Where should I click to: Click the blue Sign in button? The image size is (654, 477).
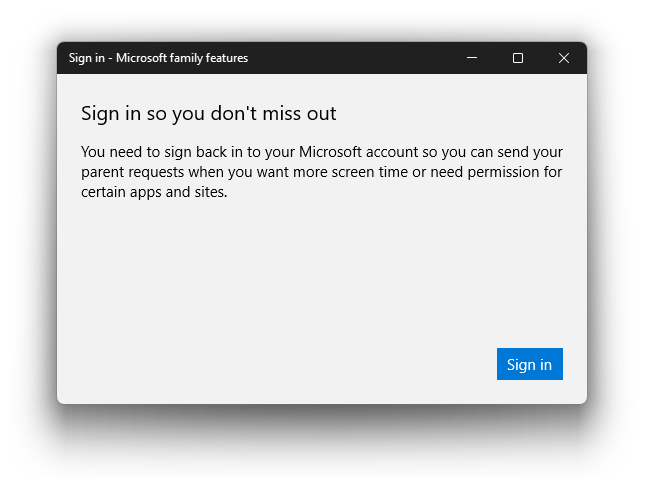coord(529,364)
